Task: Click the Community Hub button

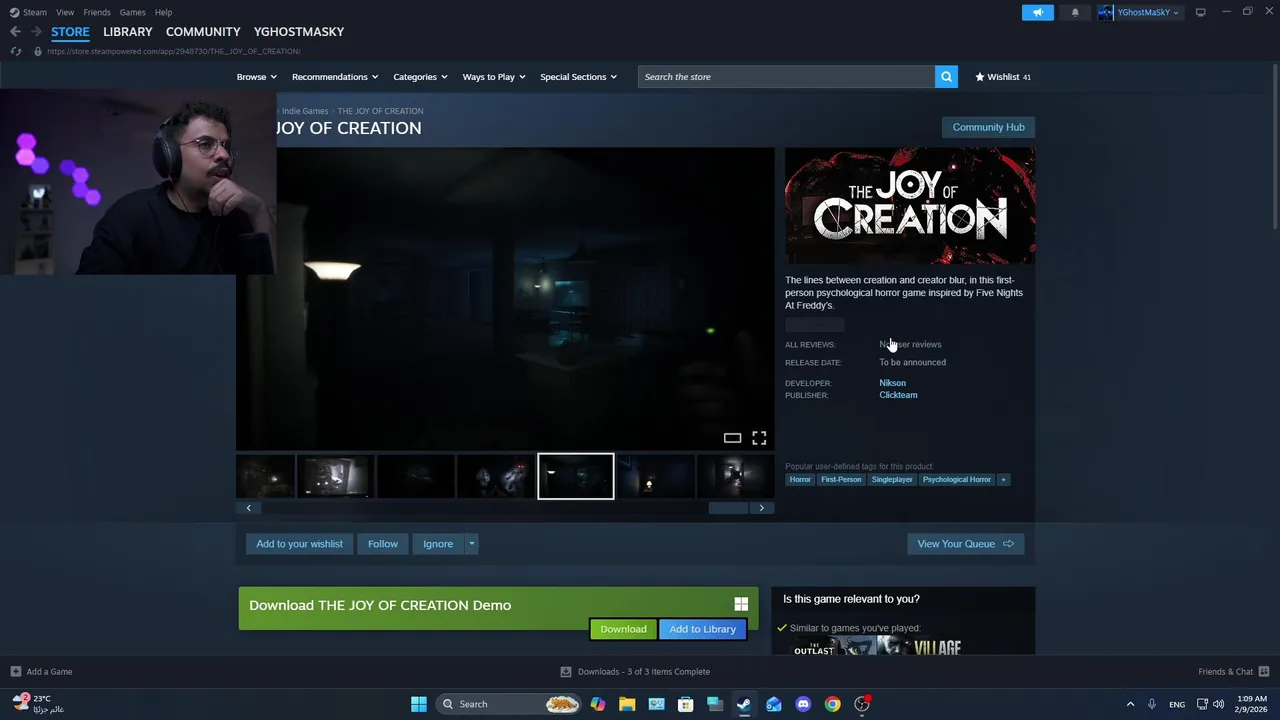Action: tap(988, 127)
